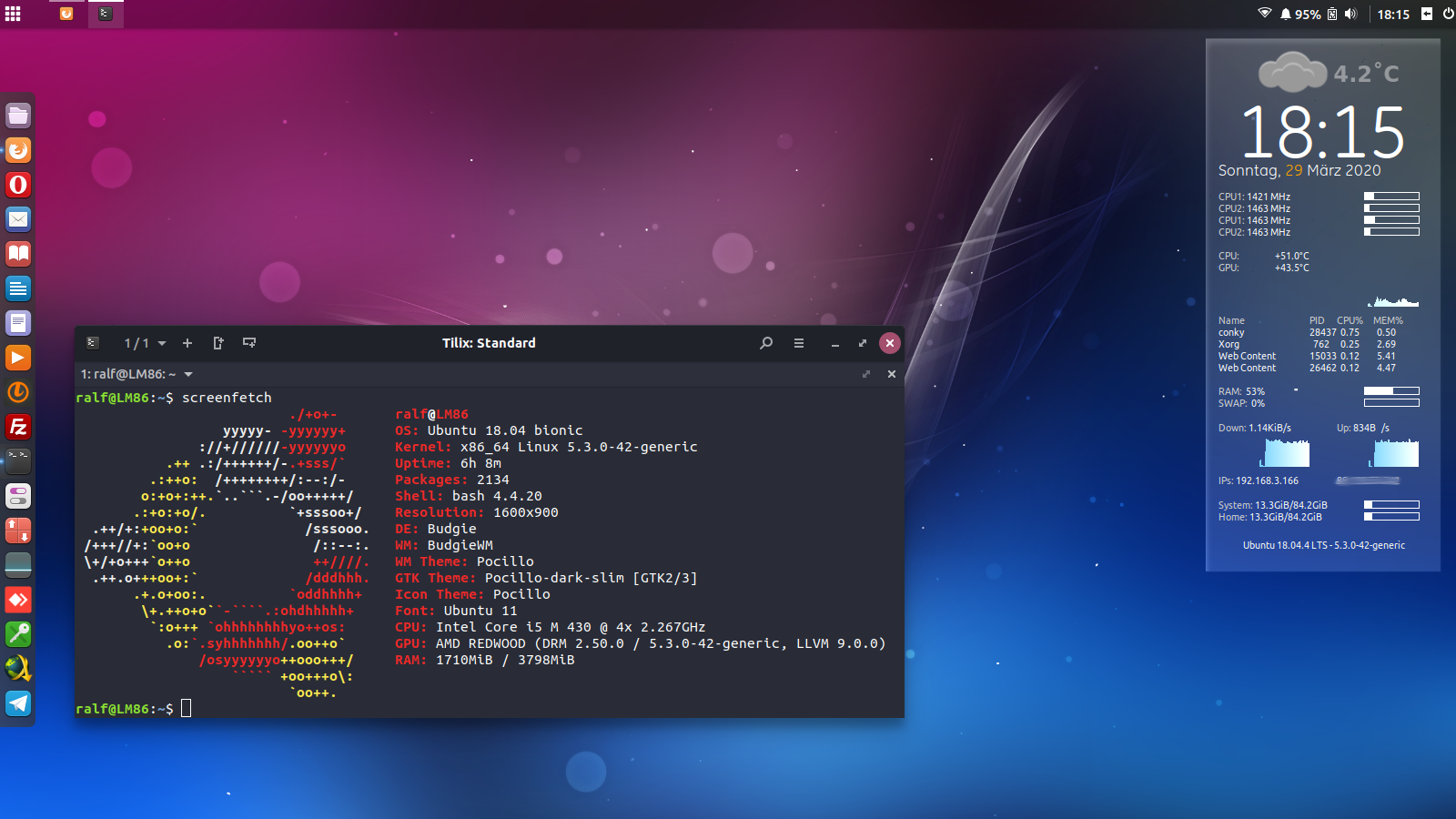
Task: Open the orange clock backup dock icon
Action: point(18,392)
